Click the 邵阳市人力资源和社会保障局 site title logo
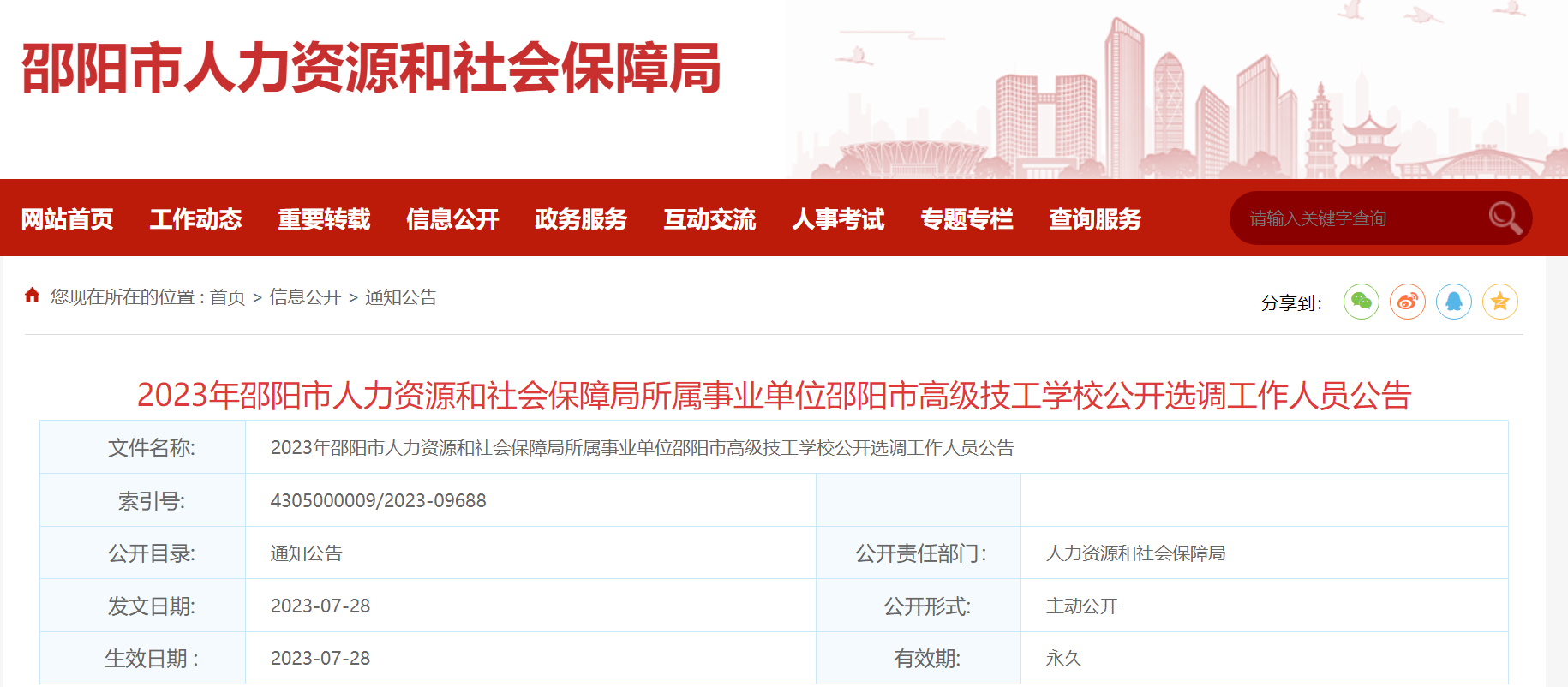 [370, 68]
